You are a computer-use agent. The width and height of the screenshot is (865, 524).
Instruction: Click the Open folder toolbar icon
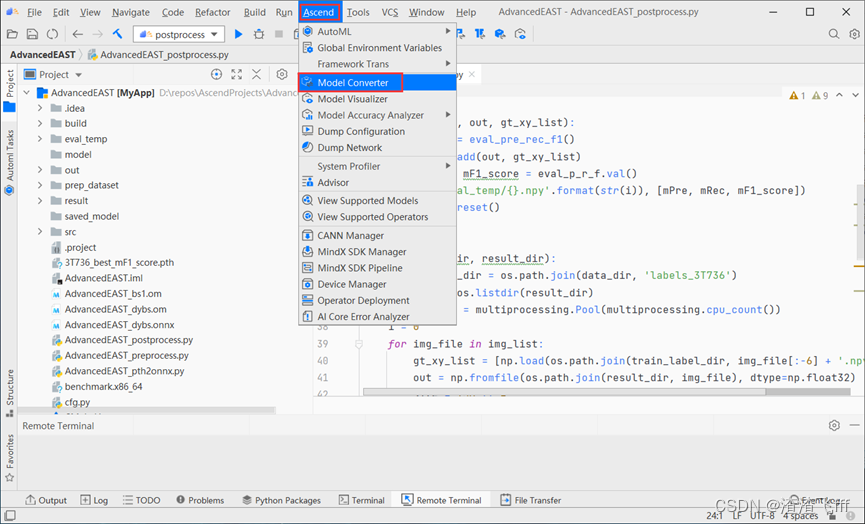pyautogui.click(x=12, y=34)
